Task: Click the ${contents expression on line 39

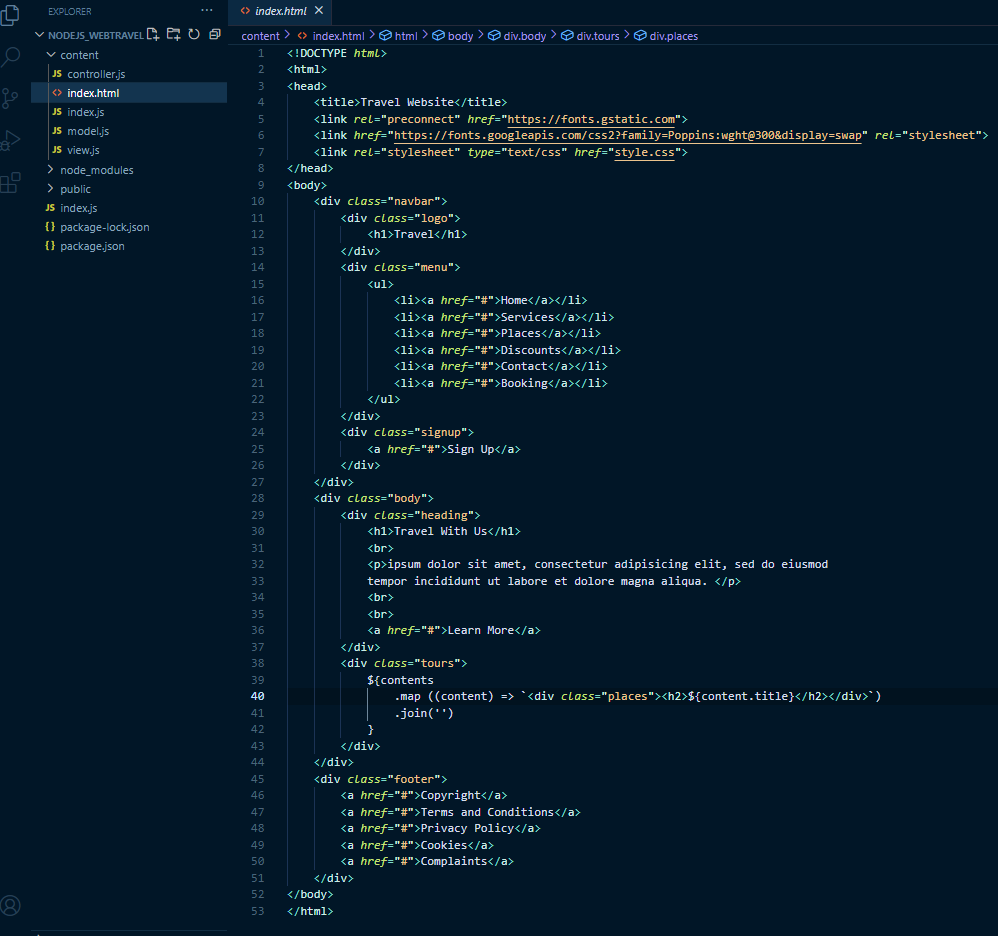Action: (x=400, y=680)
